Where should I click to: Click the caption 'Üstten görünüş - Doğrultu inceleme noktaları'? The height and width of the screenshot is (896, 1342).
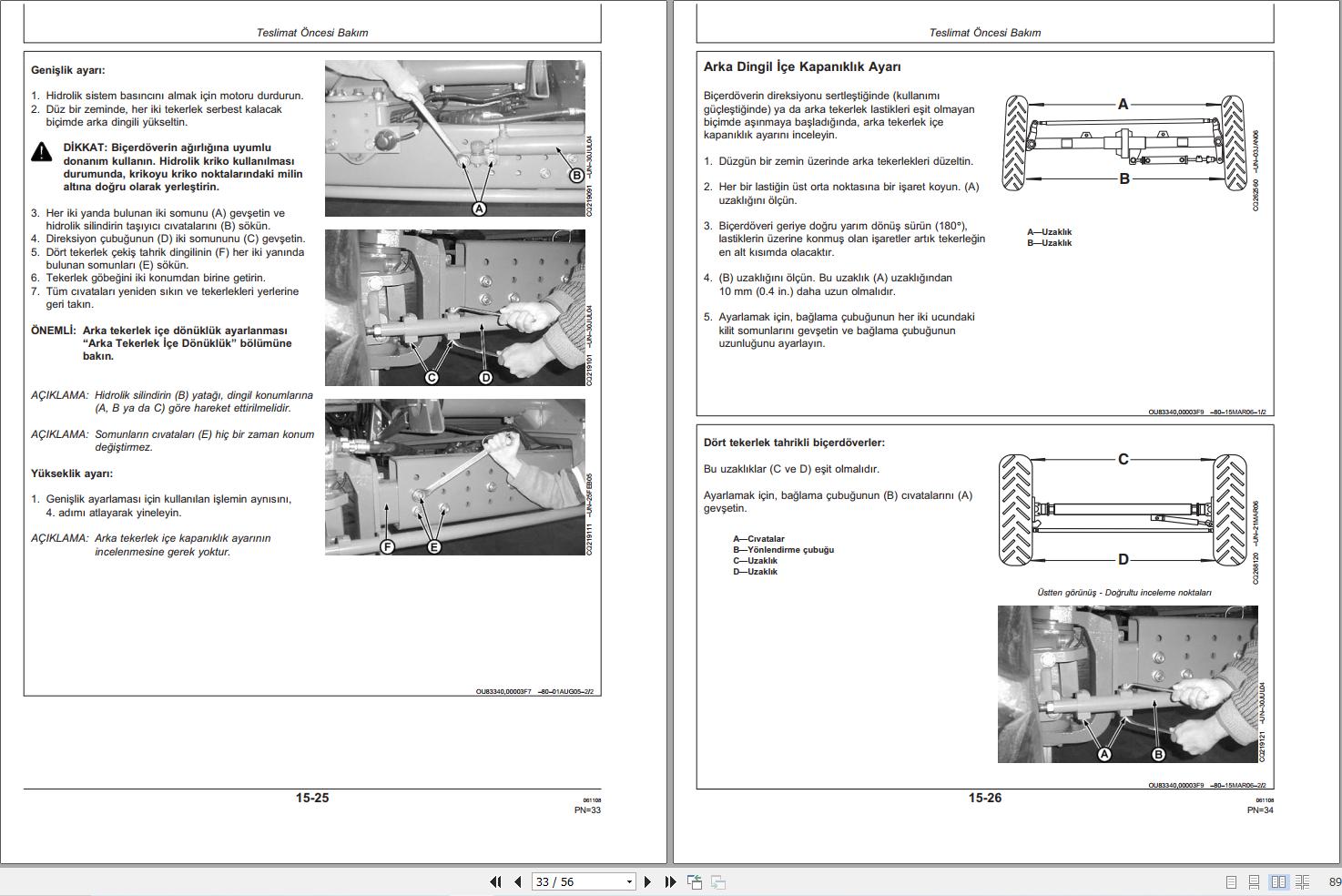click(x=1124, y=593)
